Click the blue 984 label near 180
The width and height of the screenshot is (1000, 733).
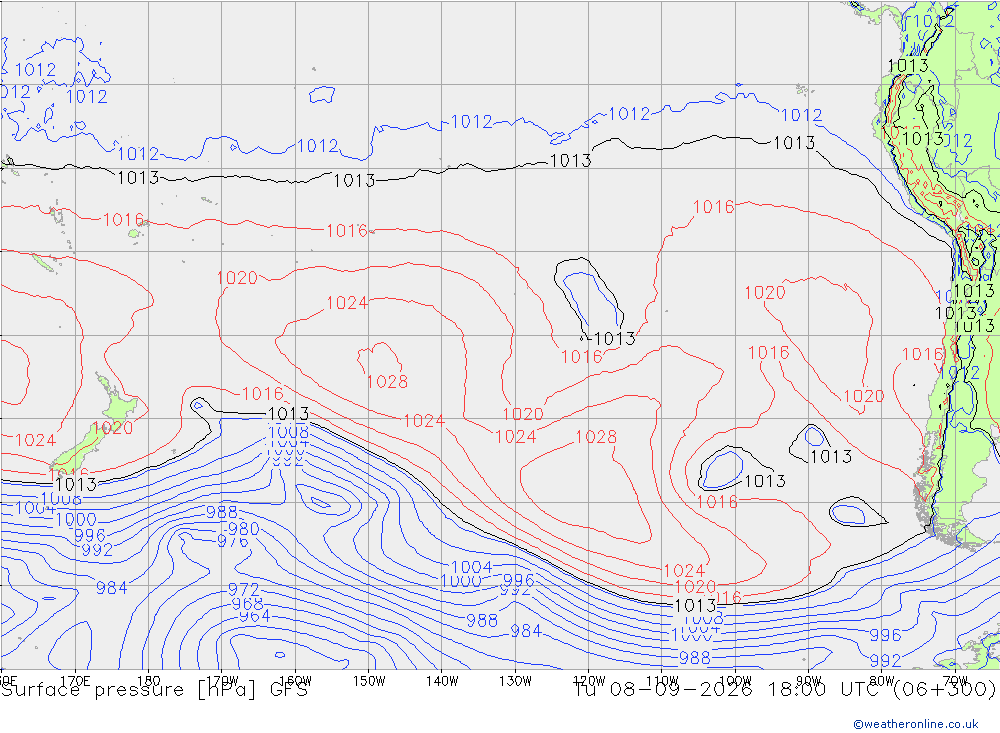[x=112, y=588]
